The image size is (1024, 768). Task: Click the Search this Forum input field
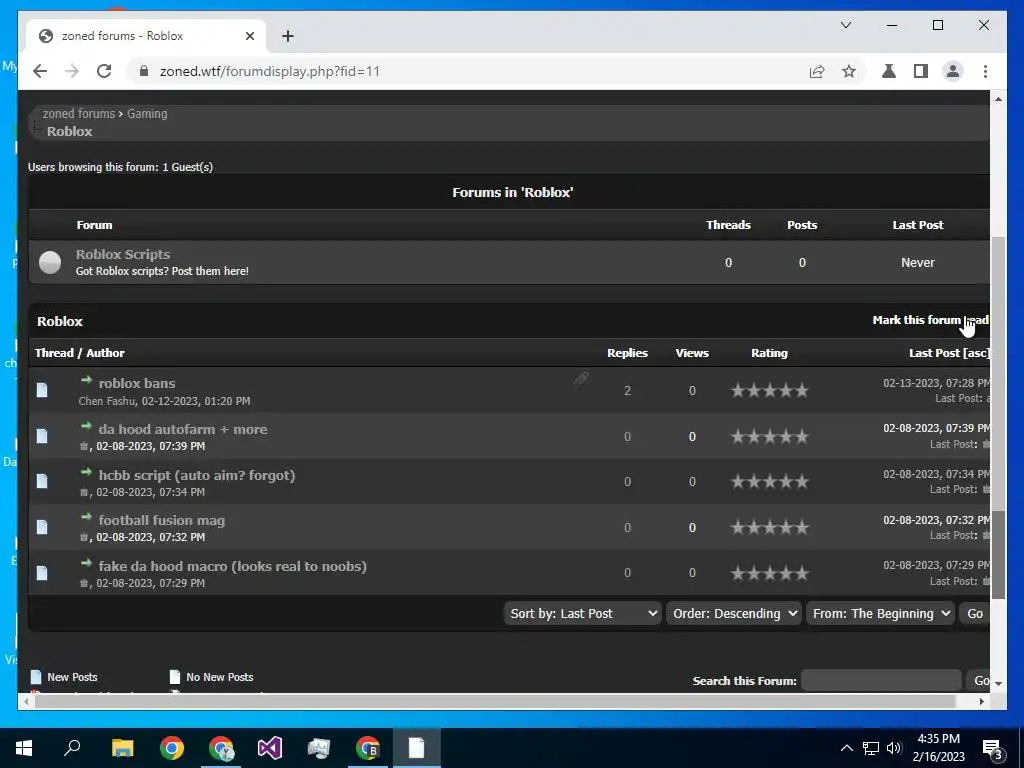coord(881,680)
